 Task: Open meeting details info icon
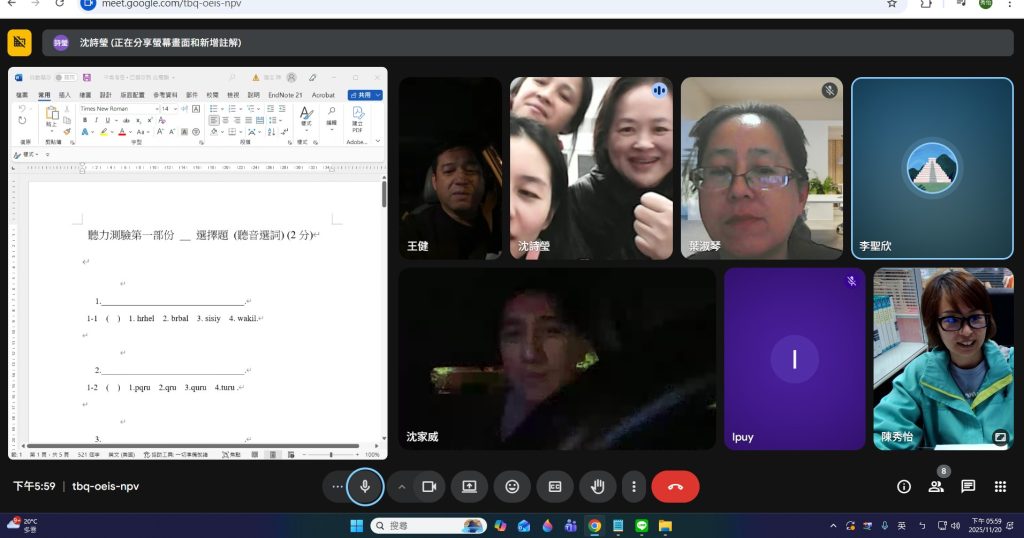coord(904,487)
